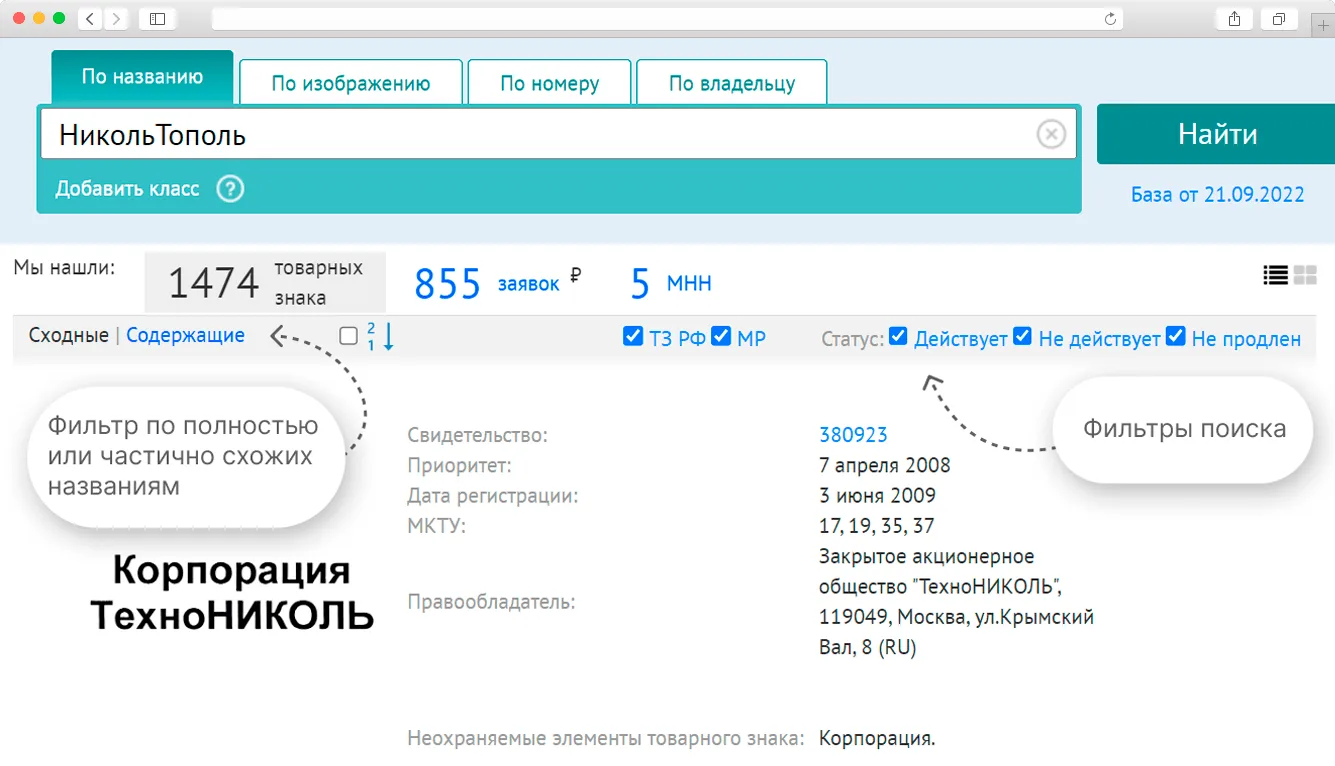Image resolution: width=1335 pixels, height=766 pixels.
Task: Click the МКТУ classes 17, 19, 35, 37
Action: 877,525
